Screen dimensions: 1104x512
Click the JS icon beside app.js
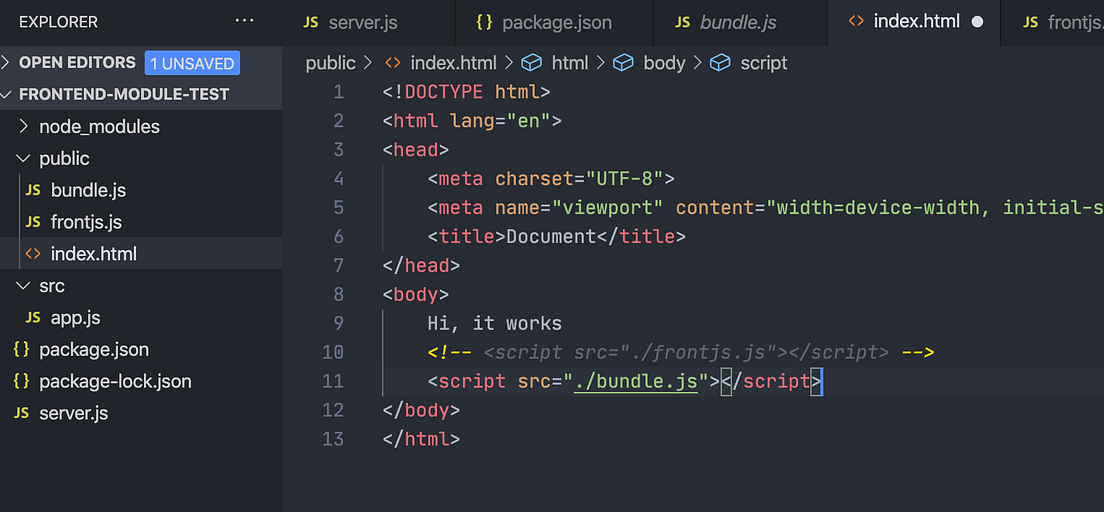click(x=32, y=318)
